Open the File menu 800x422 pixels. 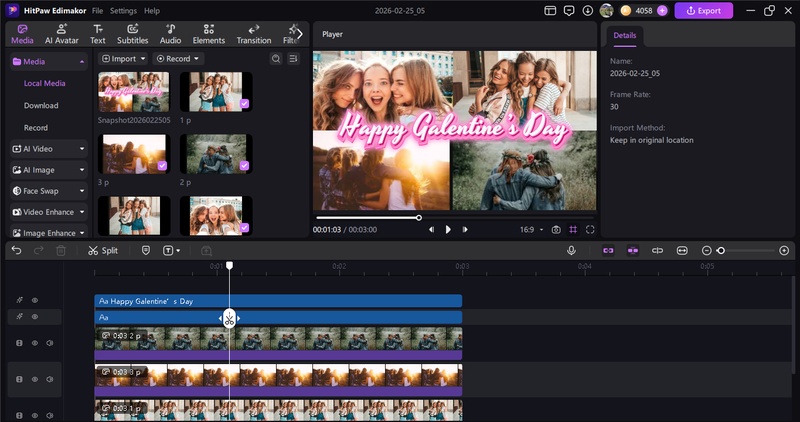click(97, 11)
